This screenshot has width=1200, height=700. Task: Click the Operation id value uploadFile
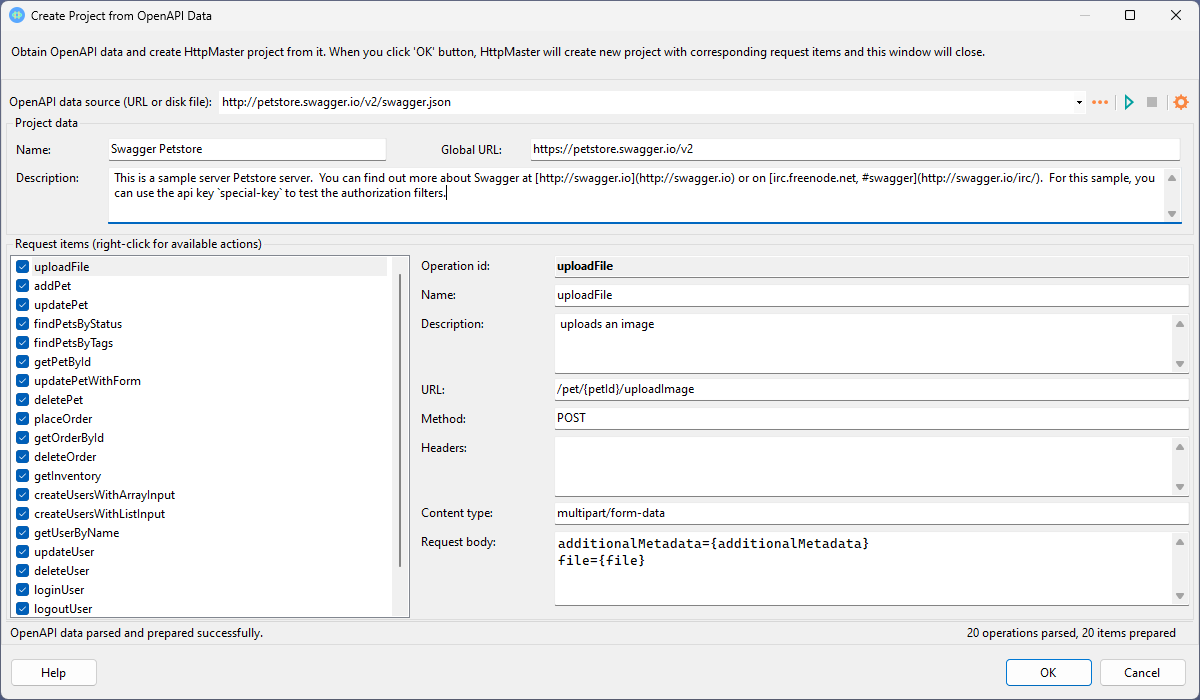tap(584, 267)
